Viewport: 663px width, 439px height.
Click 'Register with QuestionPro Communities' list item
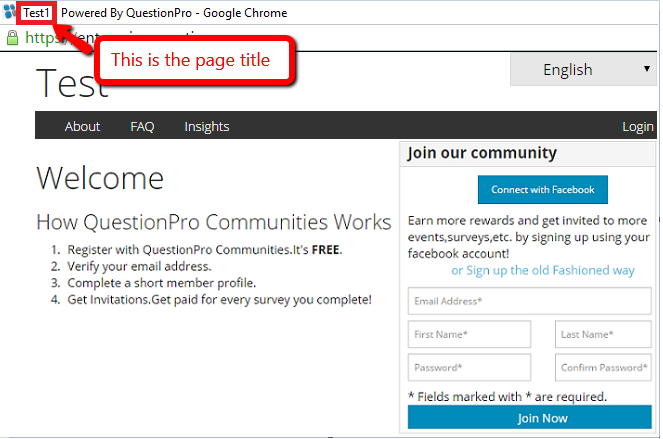pos(205,250)
